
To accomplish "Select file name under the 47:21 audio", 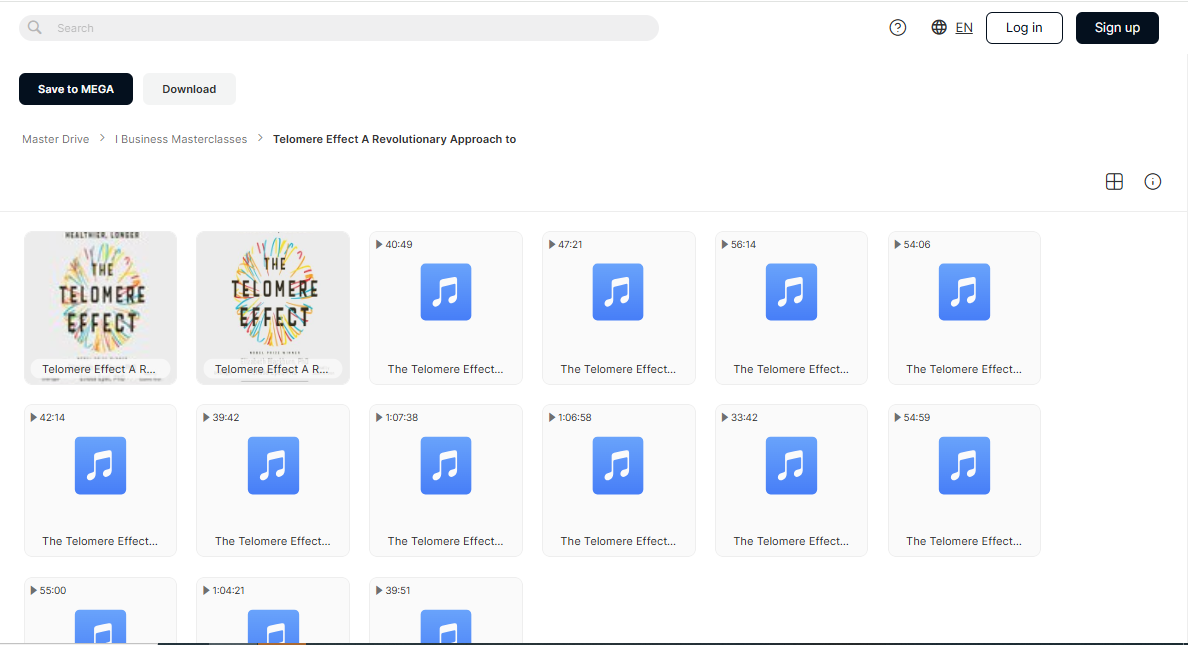I will 618,369.
